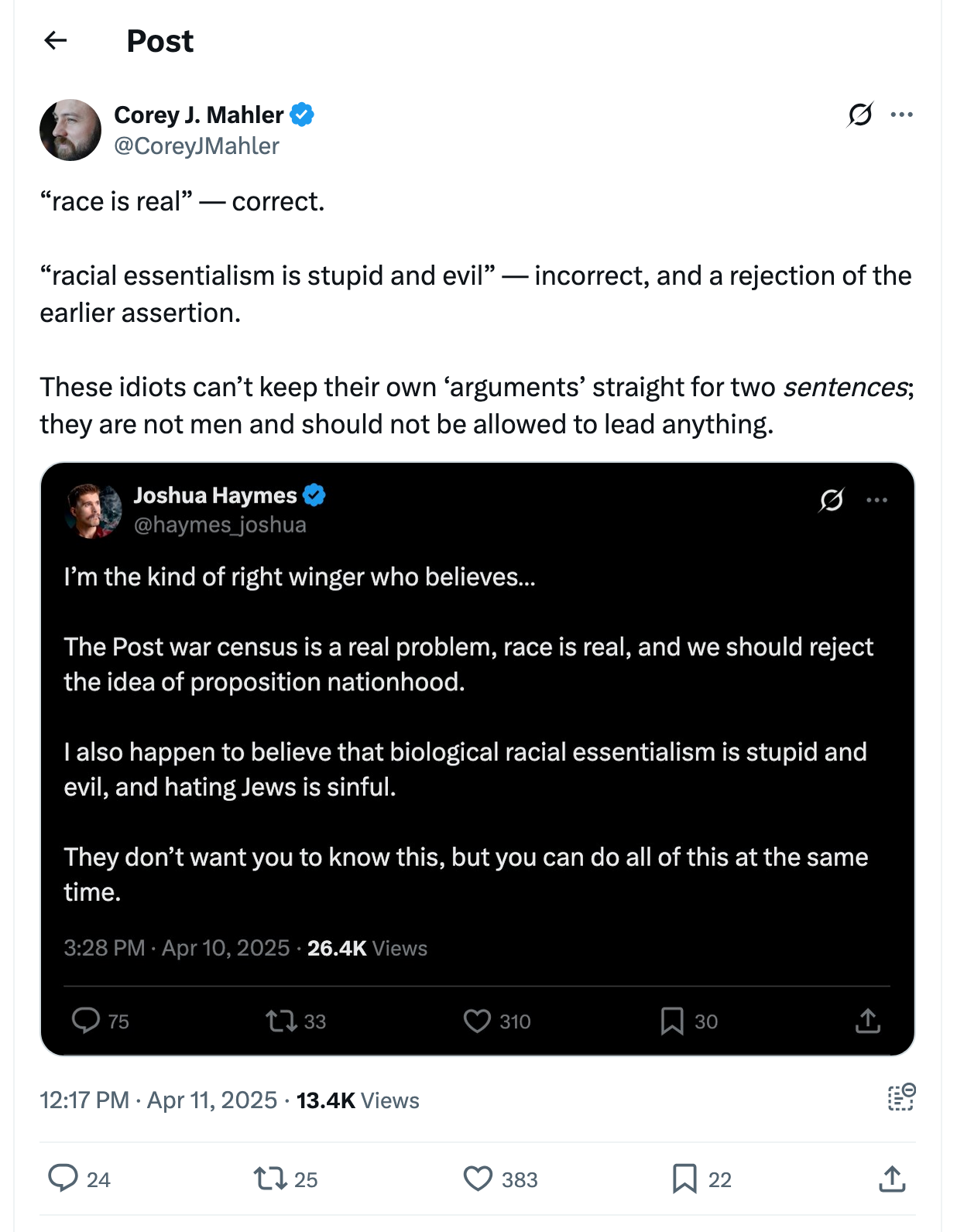Click the 12:17 PM Apr 11, 2025 timestamp
The image size is (957, 1232).
coord(159,1100)
